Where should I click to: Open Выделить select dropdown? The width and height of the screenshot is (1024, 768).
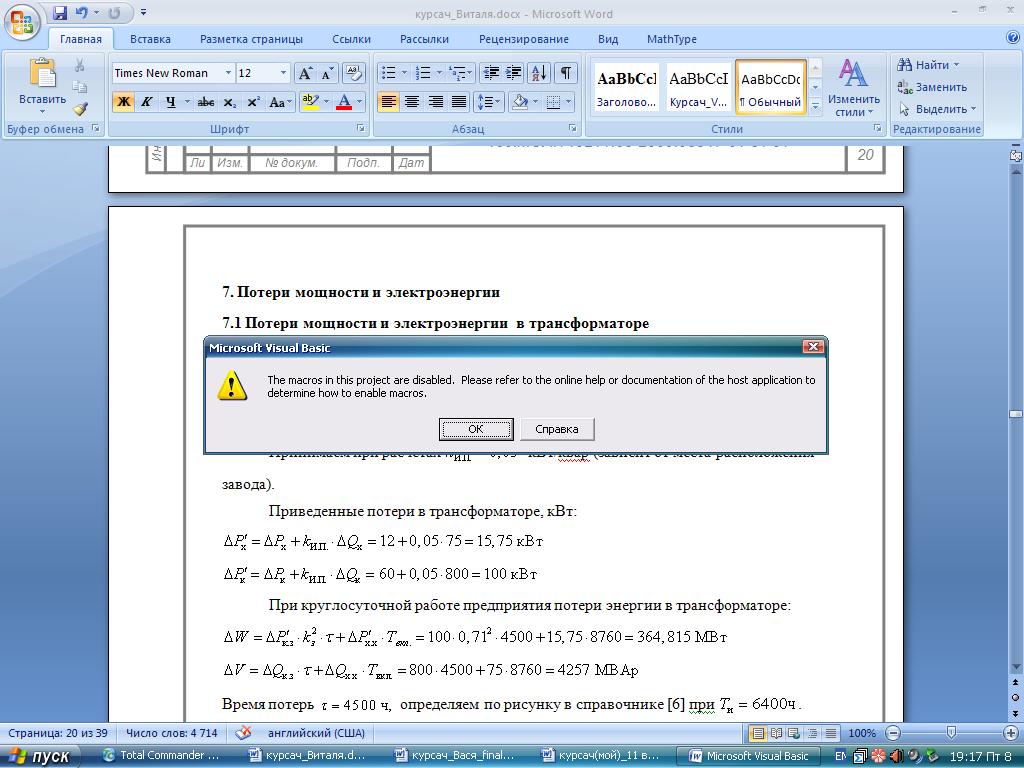(938, 109)
